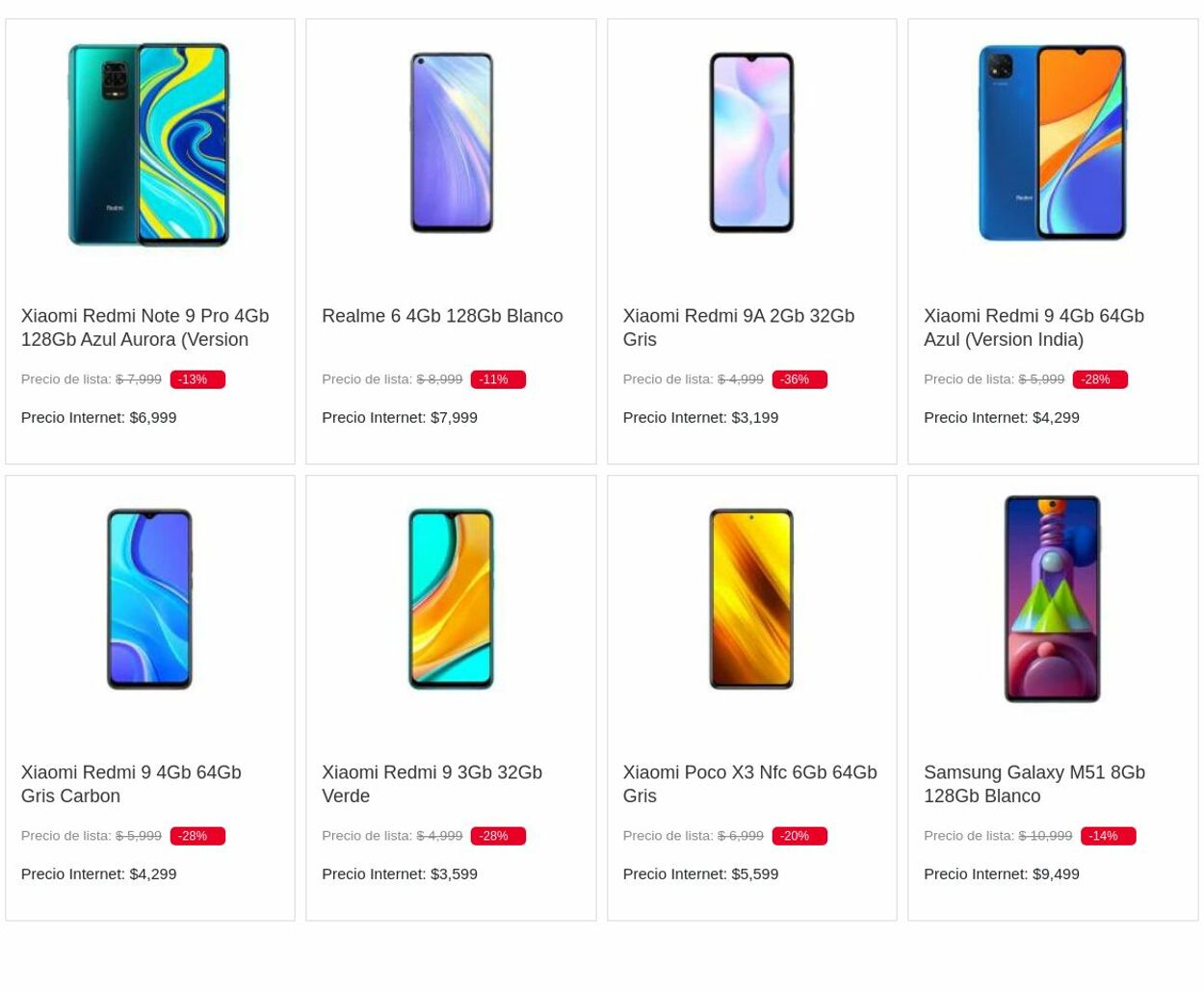Click the crossed-out $8,999 list price on Realme 6
This screenshot has width=1204, height=991.
tap(439, 378)
